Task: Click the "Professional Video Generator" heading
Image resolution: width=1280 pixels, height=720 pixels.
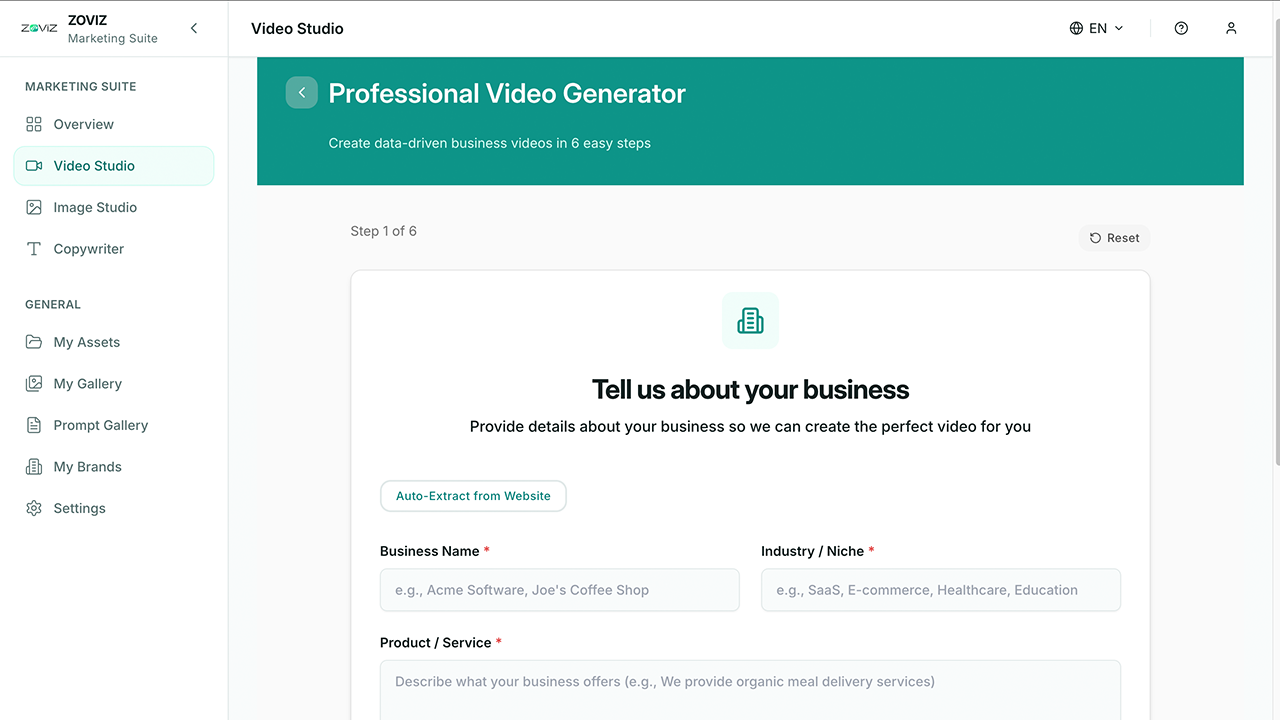Action: click(x=507, y=93)
